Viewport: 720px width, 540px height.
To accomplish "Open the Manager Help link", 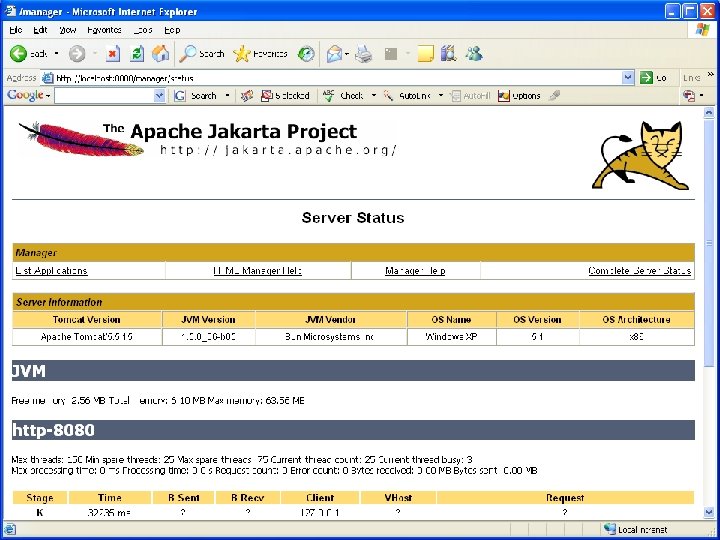I will point(415,270).
